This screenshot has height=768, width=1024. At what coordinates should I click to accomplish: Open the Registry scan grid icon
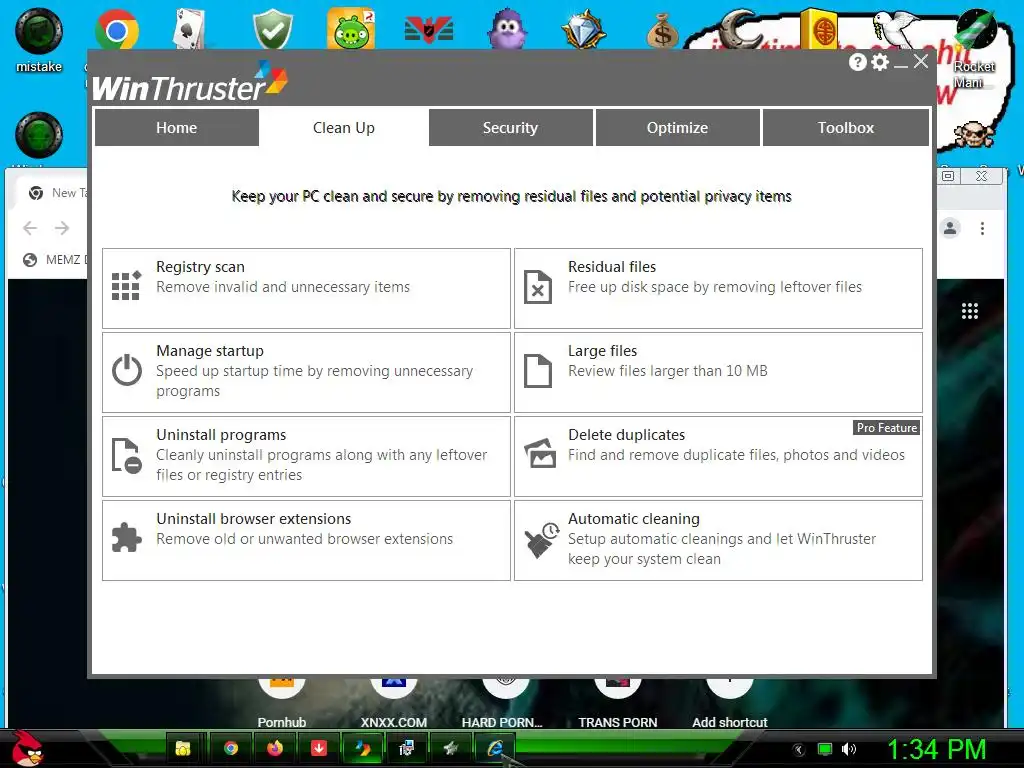click(126, 285)
